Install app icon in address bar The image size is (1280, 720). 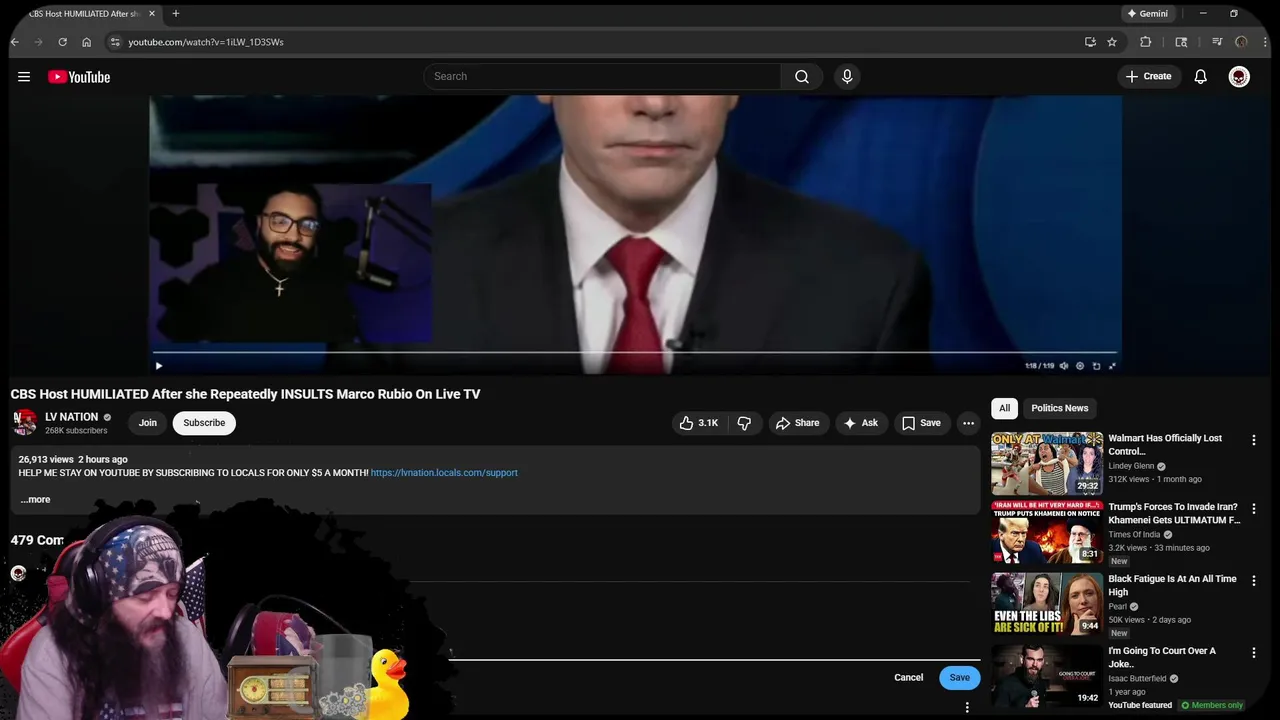point(1090,42)
